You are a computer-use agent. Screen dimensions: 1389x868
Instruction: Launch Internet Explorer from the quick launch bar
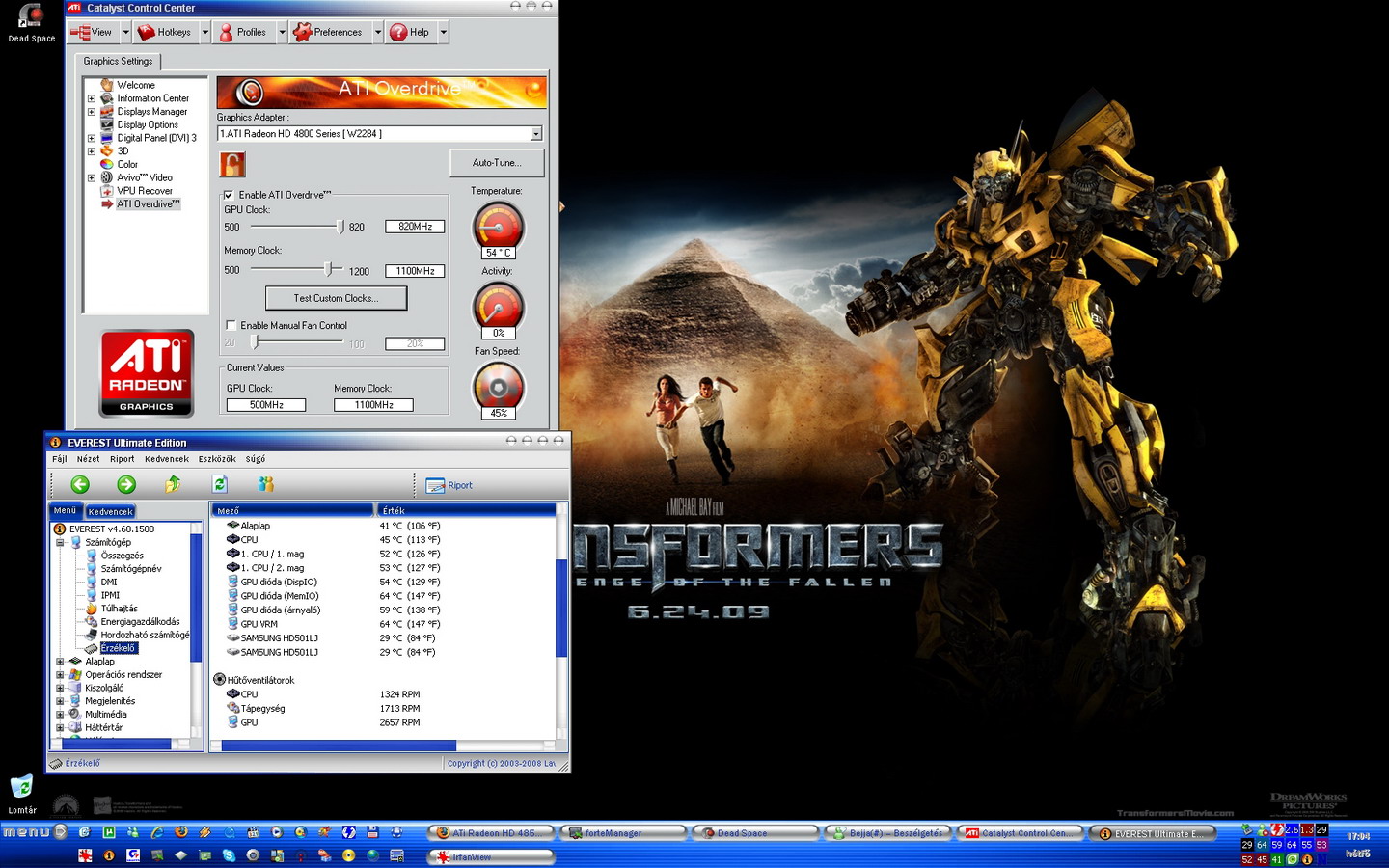tap(156, 832)
